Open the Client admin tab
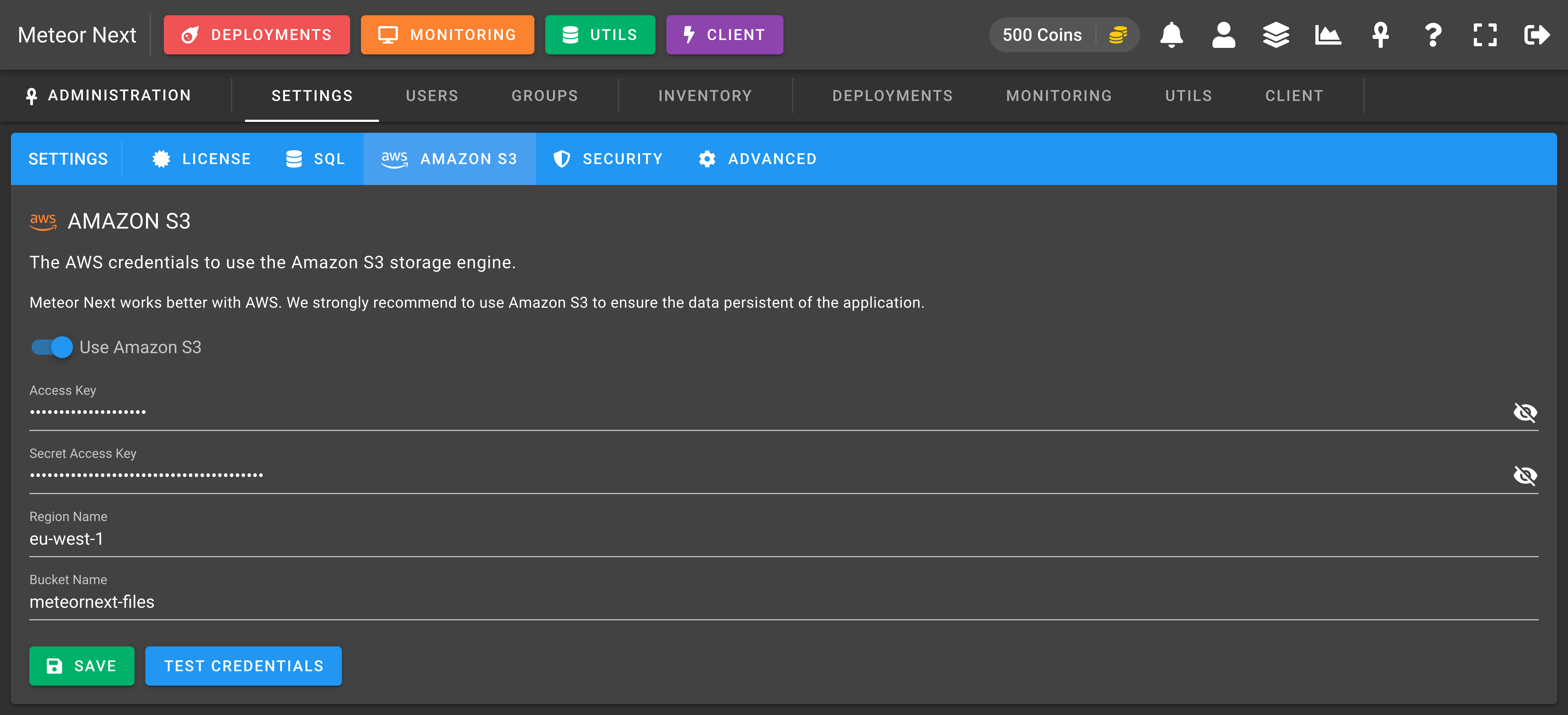The height and width of the screenshot is (715, 1568). coord(1294,95)
